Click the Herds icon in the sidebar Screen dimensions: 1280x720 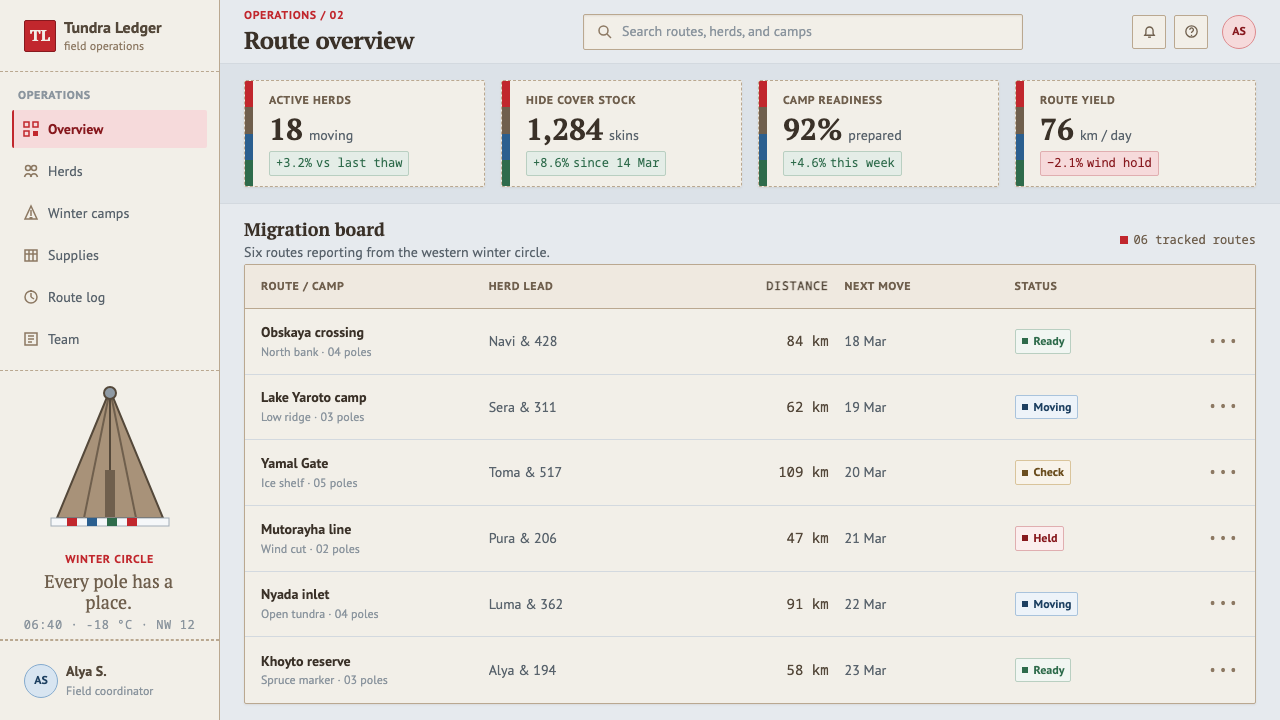(x=31, y=171)
